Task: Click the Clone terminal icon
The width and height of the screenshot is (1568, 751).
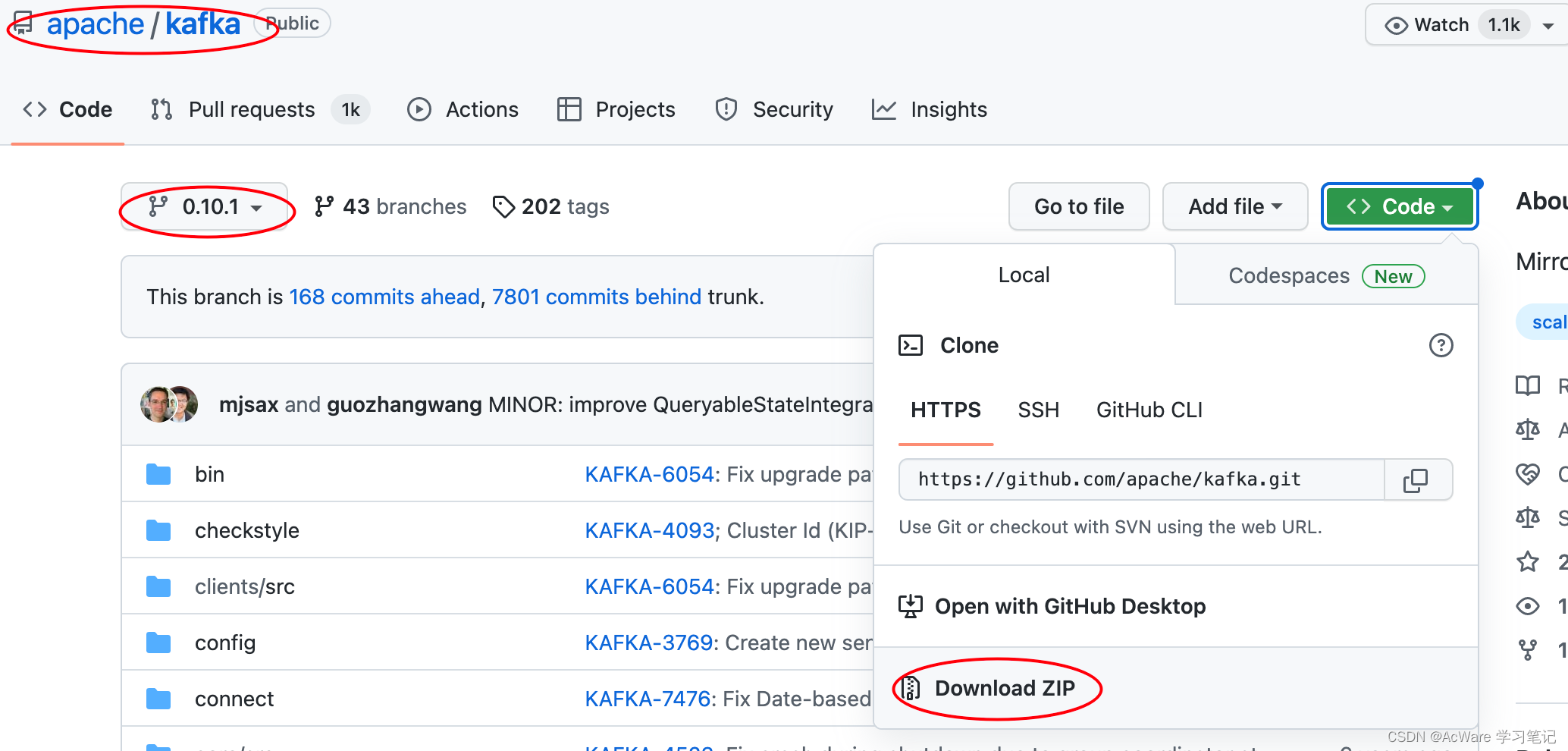Action: coord(911,345)
